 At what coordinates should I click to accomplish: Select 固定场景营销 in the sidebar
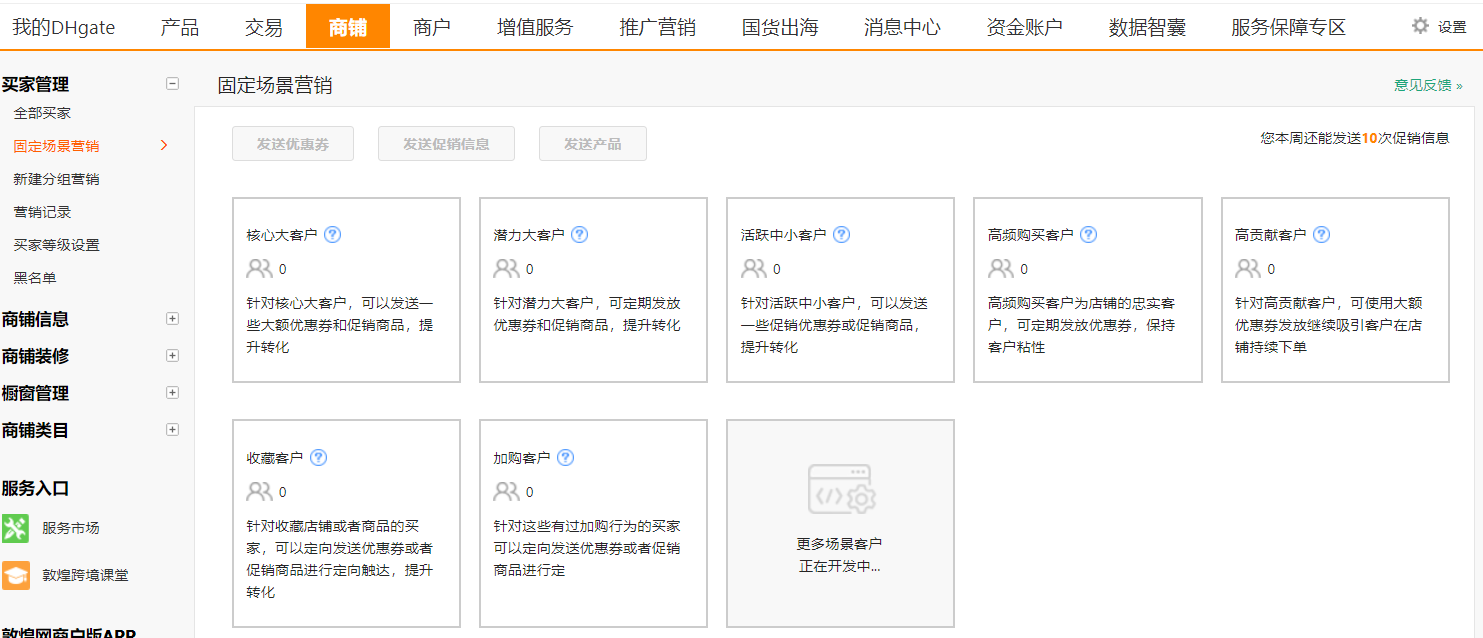[x=56, y=146]
